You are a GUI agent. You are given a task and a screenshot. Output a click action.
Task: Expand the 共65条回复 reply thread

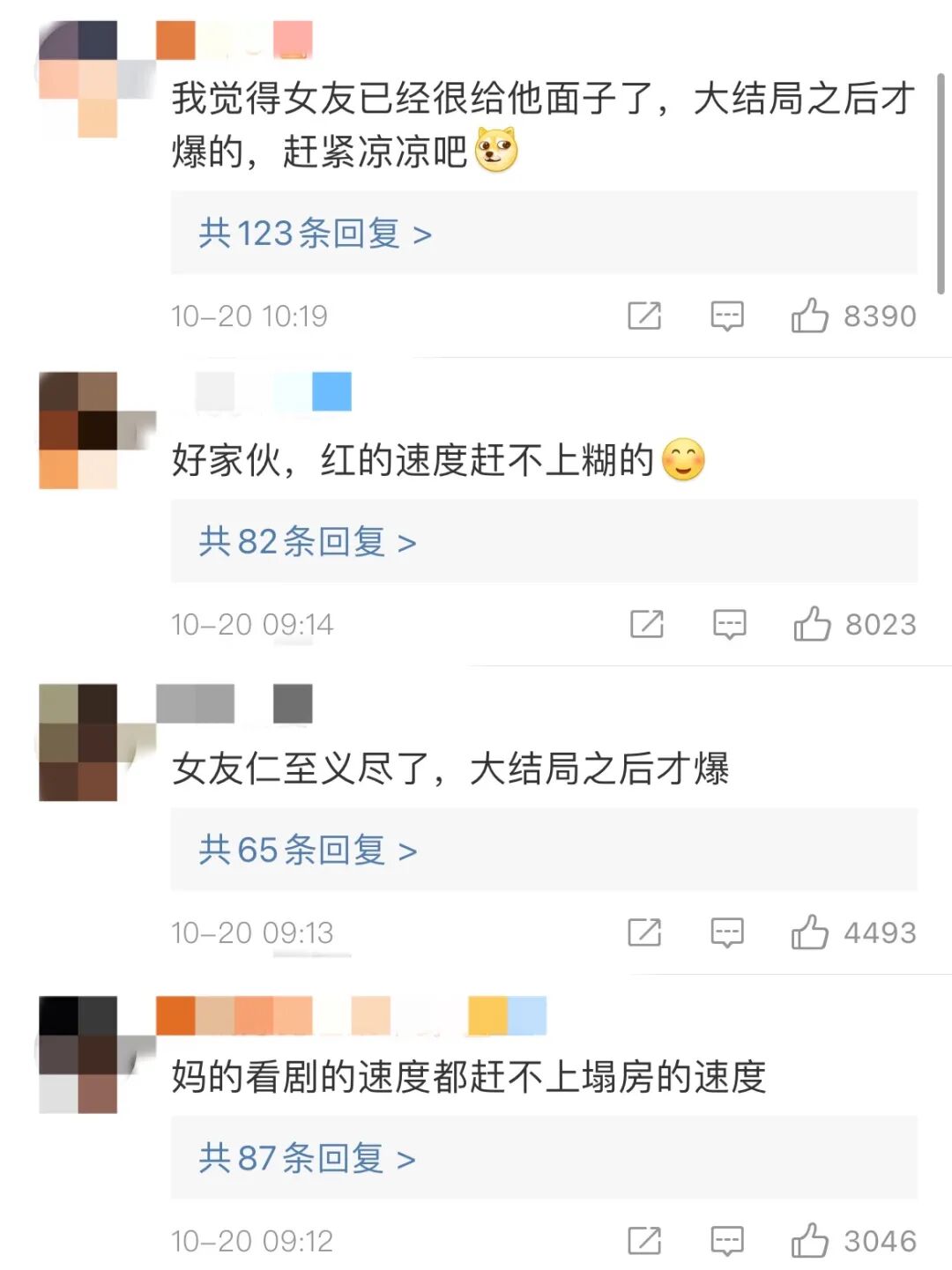coord(544,850)
